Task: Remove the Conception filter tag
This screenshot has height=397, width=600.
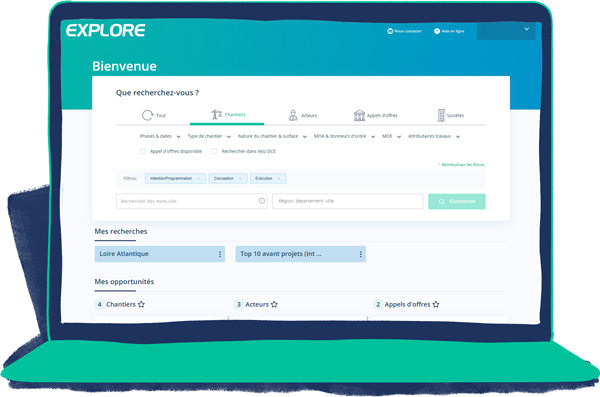Action: pyautogui.click(x=240, y=178)
